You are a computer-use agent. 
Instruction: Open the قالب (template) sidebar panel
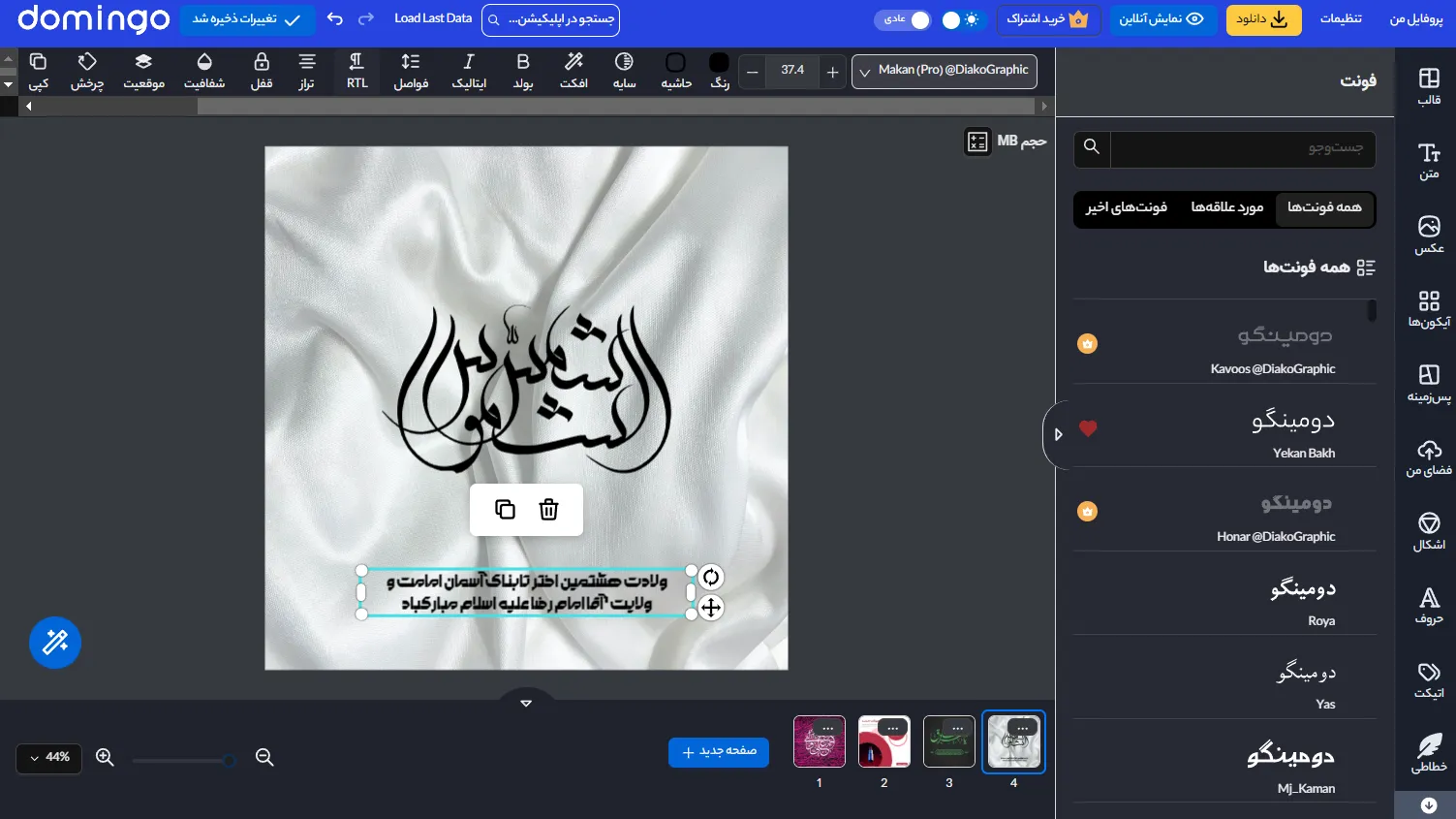[x=1429, y=86]
